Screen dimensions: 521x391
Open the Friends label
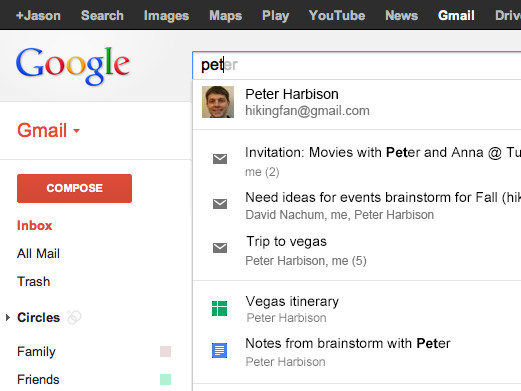point(38,380)
